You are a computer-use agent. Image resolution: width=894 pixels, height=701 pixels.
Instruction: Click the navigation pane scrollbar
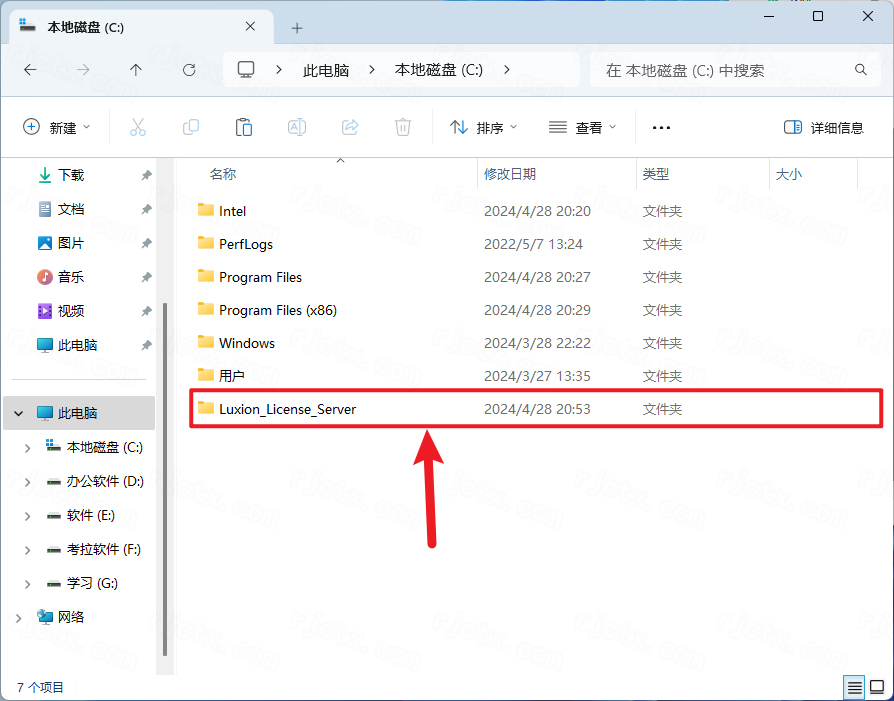(165, 479)
